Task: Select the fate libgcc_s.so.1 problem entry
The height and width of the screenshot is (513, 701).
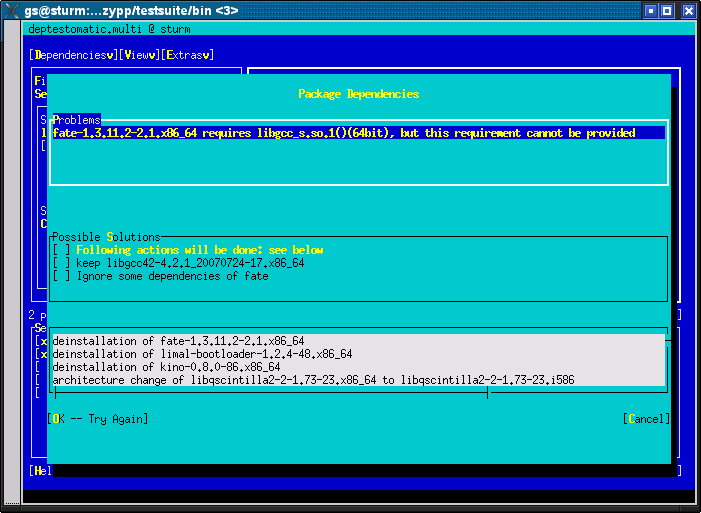Action: [x=359, y=133]
